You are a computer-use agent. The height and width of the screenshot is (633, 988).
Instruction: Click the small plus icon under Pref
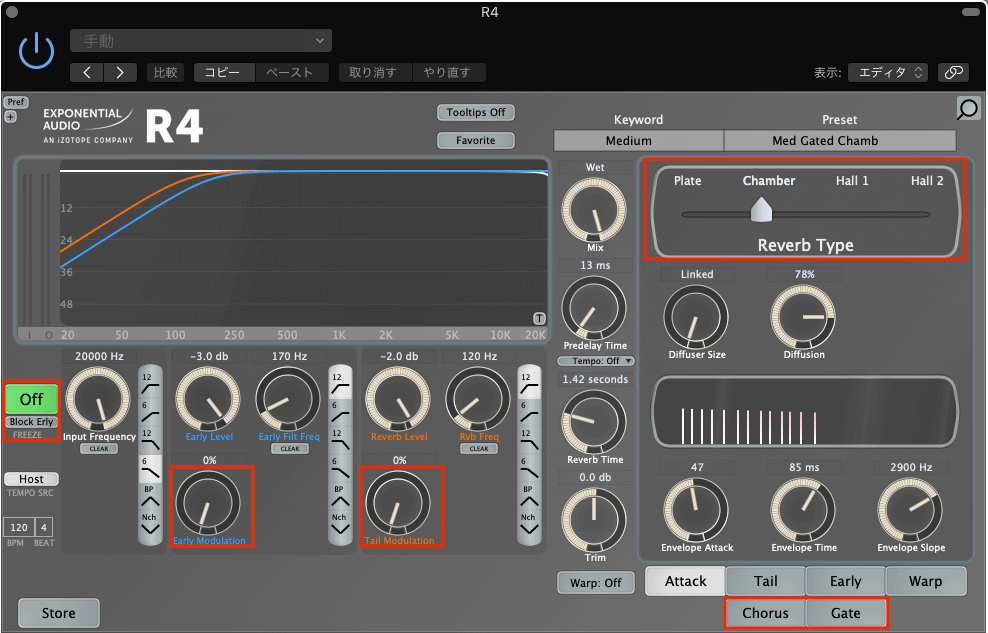point(10,117)
